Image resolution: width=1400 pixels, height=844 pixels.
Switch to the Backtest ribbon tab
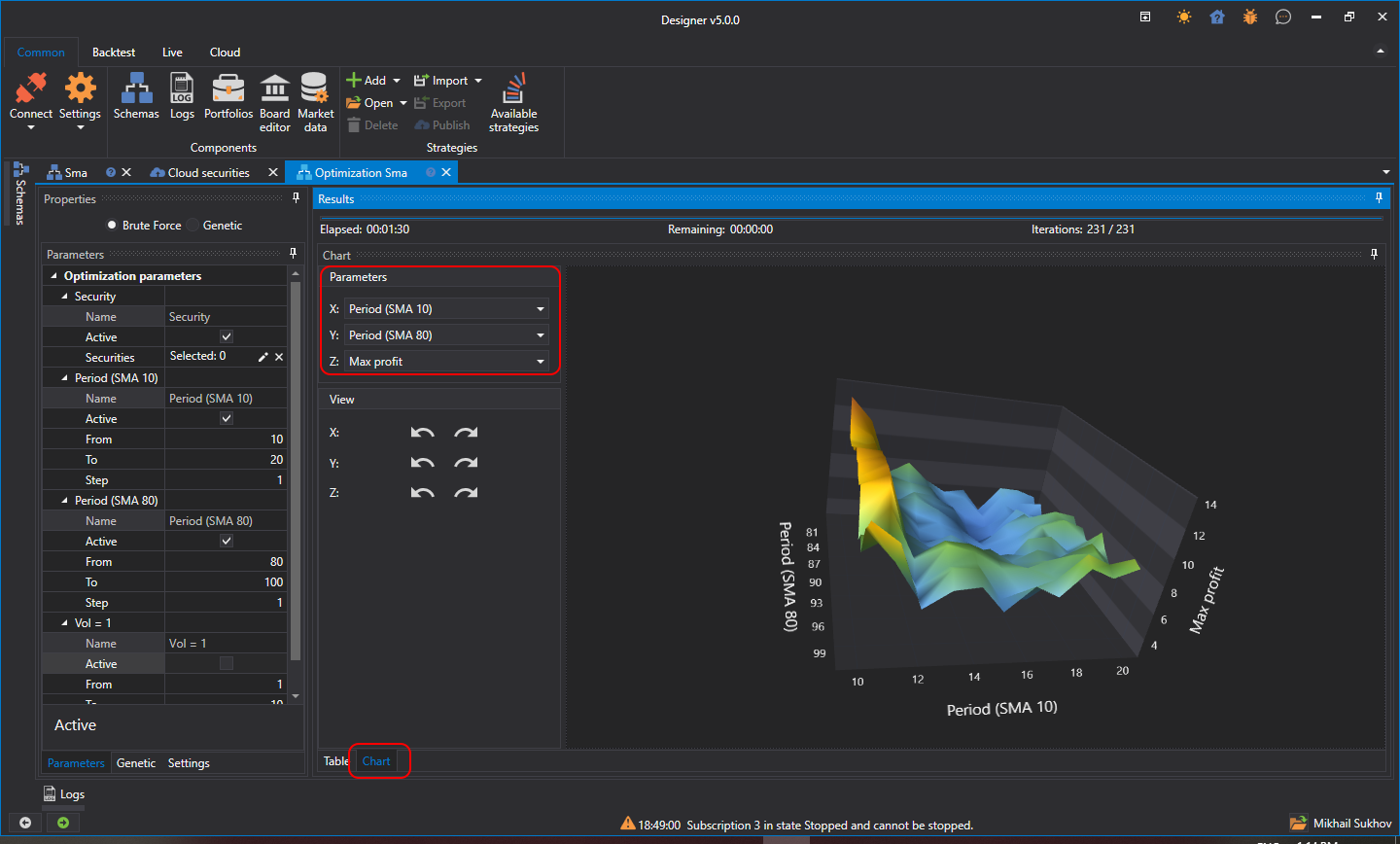[x=114, y=53]
